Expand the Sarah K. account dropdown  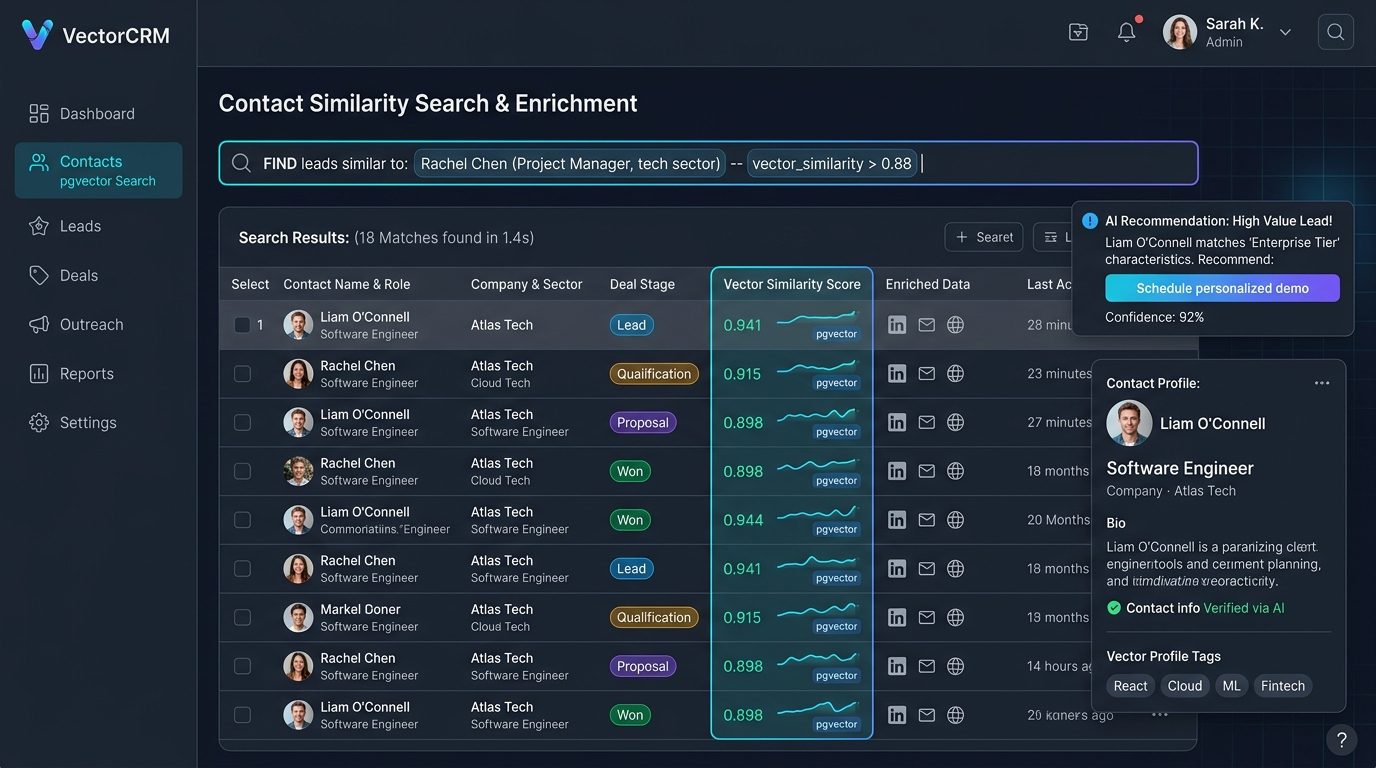(x=1285, y=32)
